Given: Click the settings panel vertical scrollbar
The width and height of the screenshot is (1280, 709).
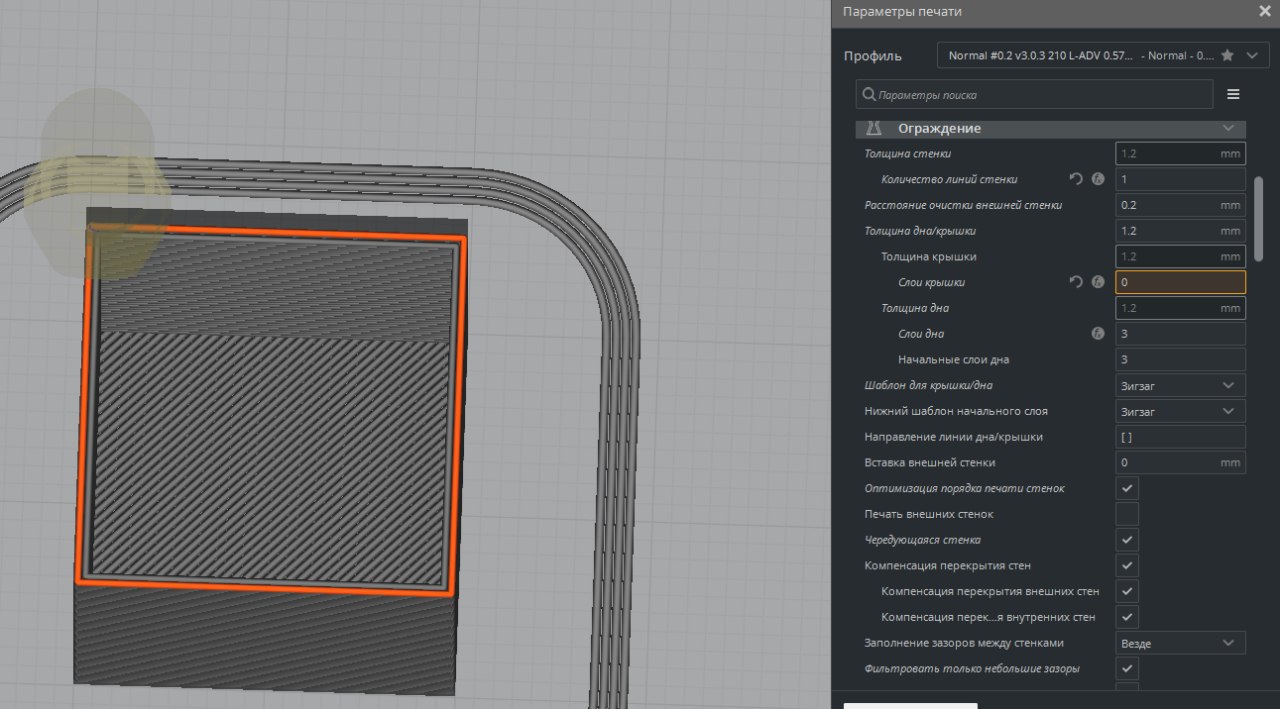Looking at the screenshot, I should 1259,220.
